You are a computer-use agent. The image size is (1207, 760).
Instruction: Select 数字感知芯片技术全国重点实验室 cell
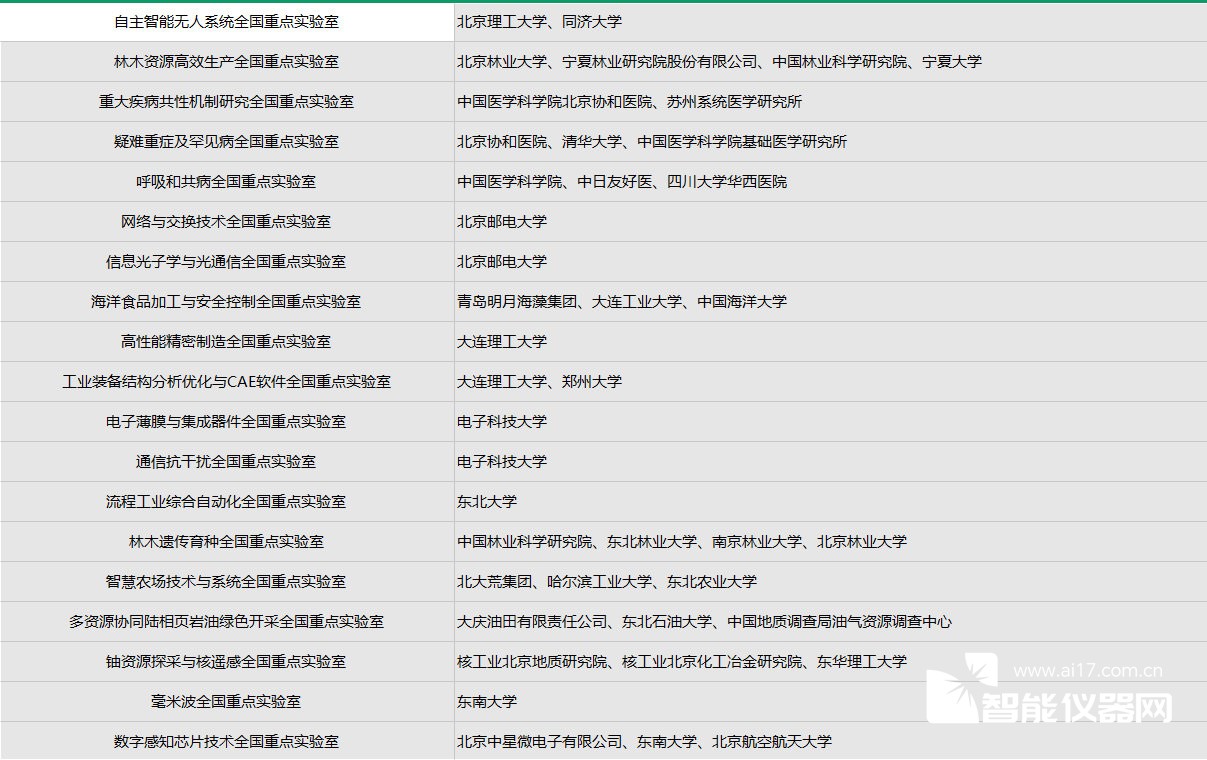tap(227, 741)
